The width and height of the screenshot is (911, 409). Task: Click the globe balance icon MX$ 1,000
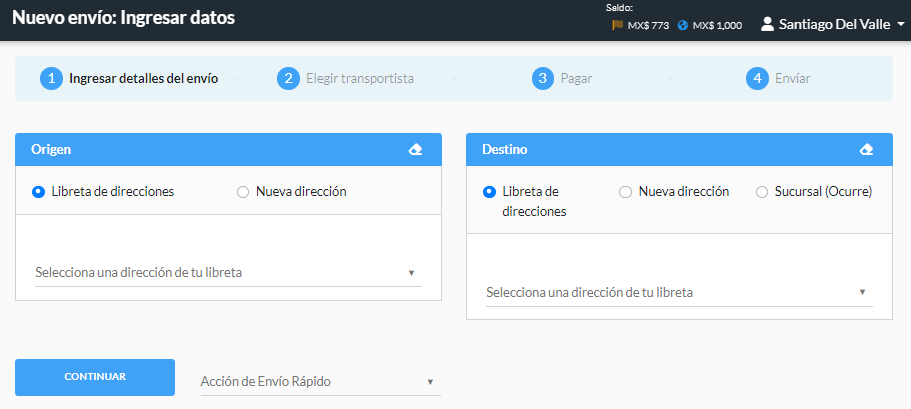click(x=683, y=26)
